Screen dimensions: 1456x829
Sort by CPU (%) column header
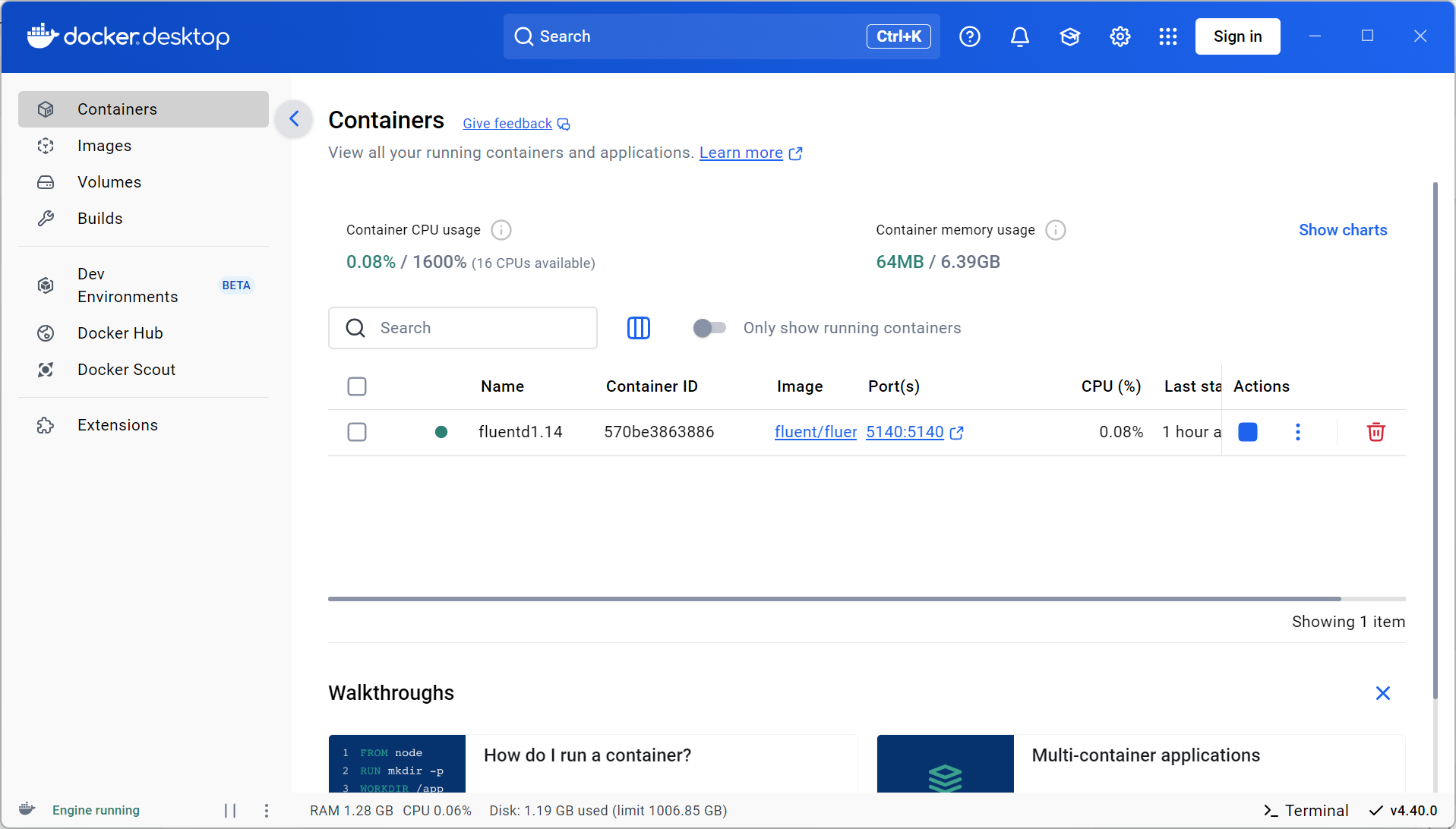coord(1110,386)
